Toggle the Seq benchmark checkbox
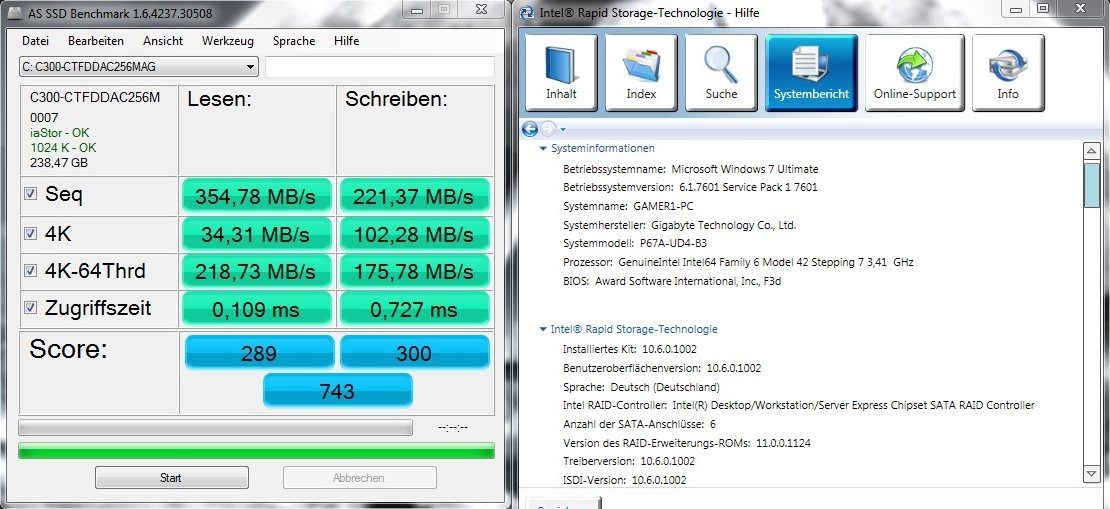 point(30,193)
